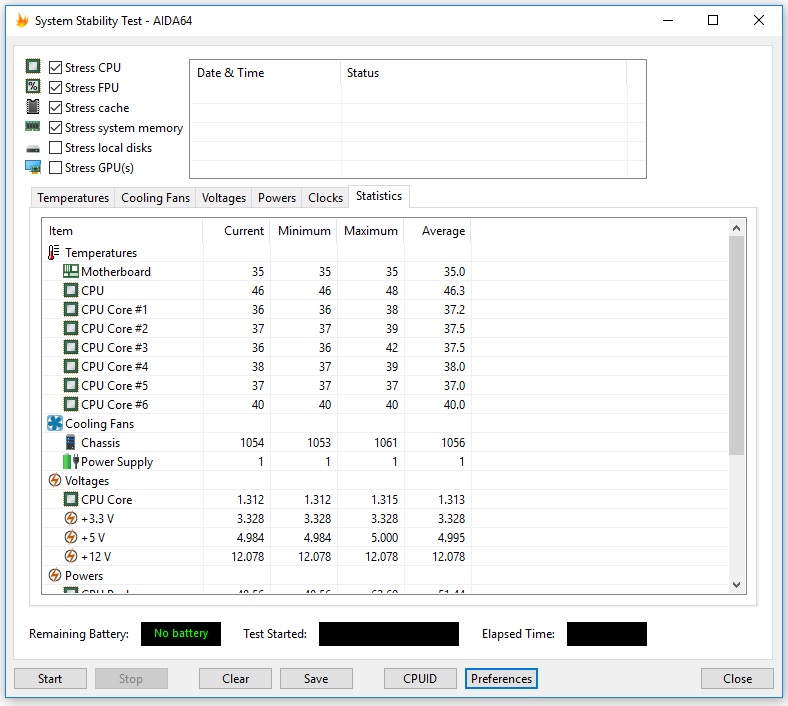Select the Motherboard row label
788x706 pixels.
click(116, 271)
